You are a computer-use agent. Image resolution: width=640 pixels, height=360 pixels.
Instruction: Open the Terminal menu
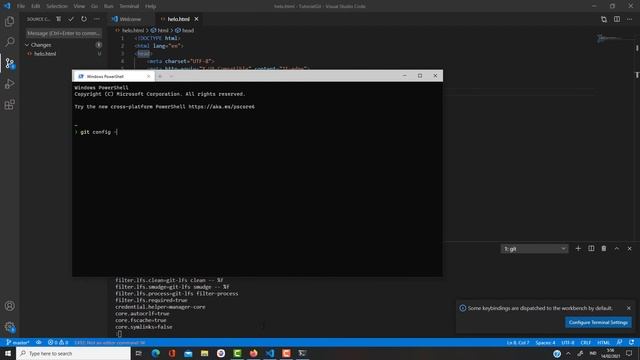pos(129,6)
